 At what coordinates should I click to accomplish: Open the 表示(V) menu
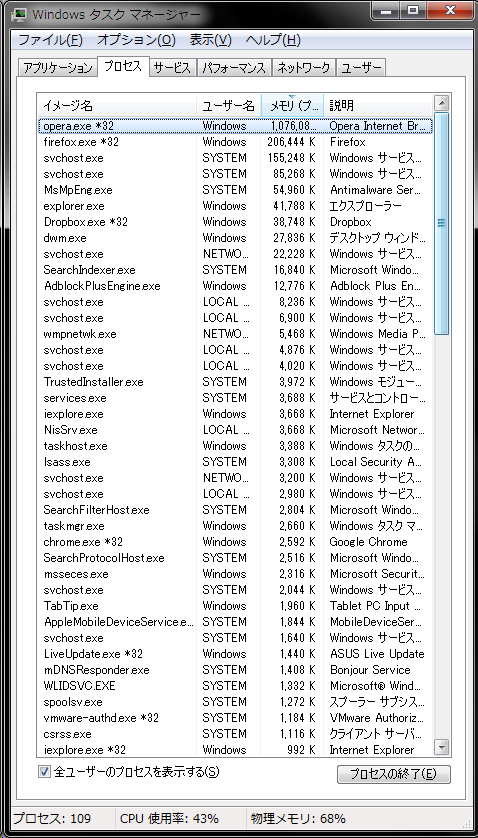tap(211, 40)
